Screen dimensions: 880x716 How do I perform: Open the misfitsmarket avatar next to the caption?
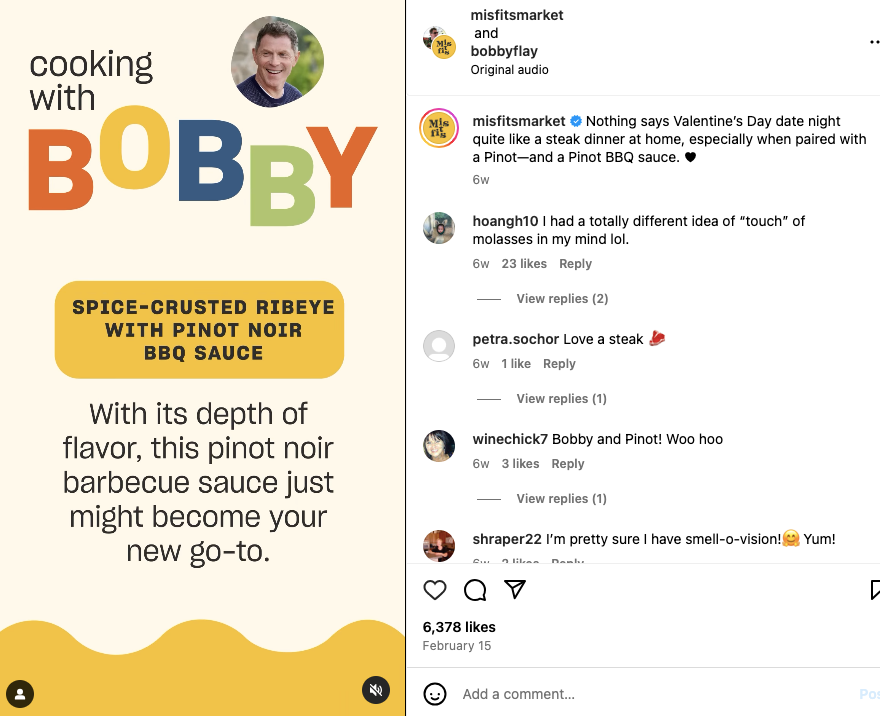pos(439,128)
